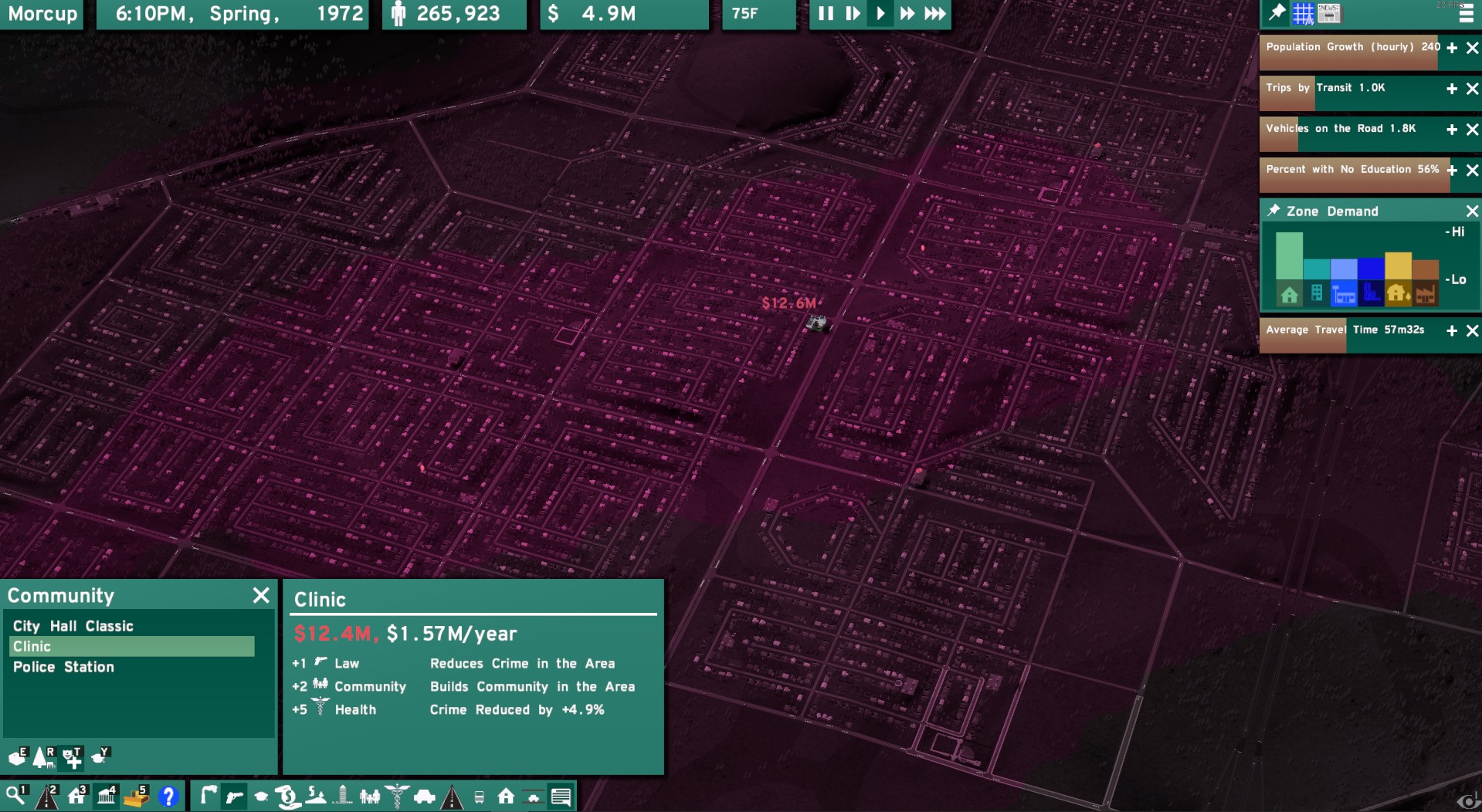Remove the Trips by Transit stat panel

1472,89
